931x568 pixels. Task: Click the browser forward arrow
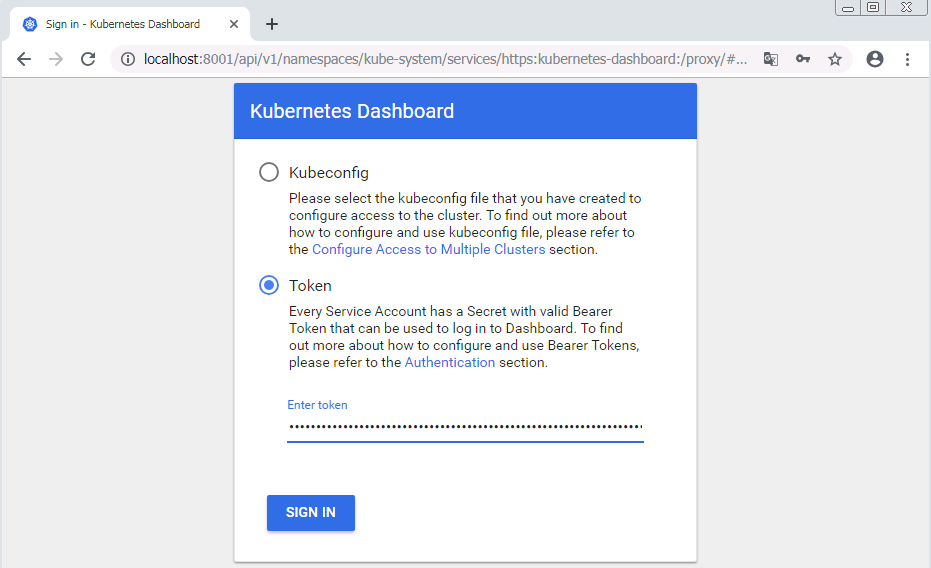[x=56, y=59]
